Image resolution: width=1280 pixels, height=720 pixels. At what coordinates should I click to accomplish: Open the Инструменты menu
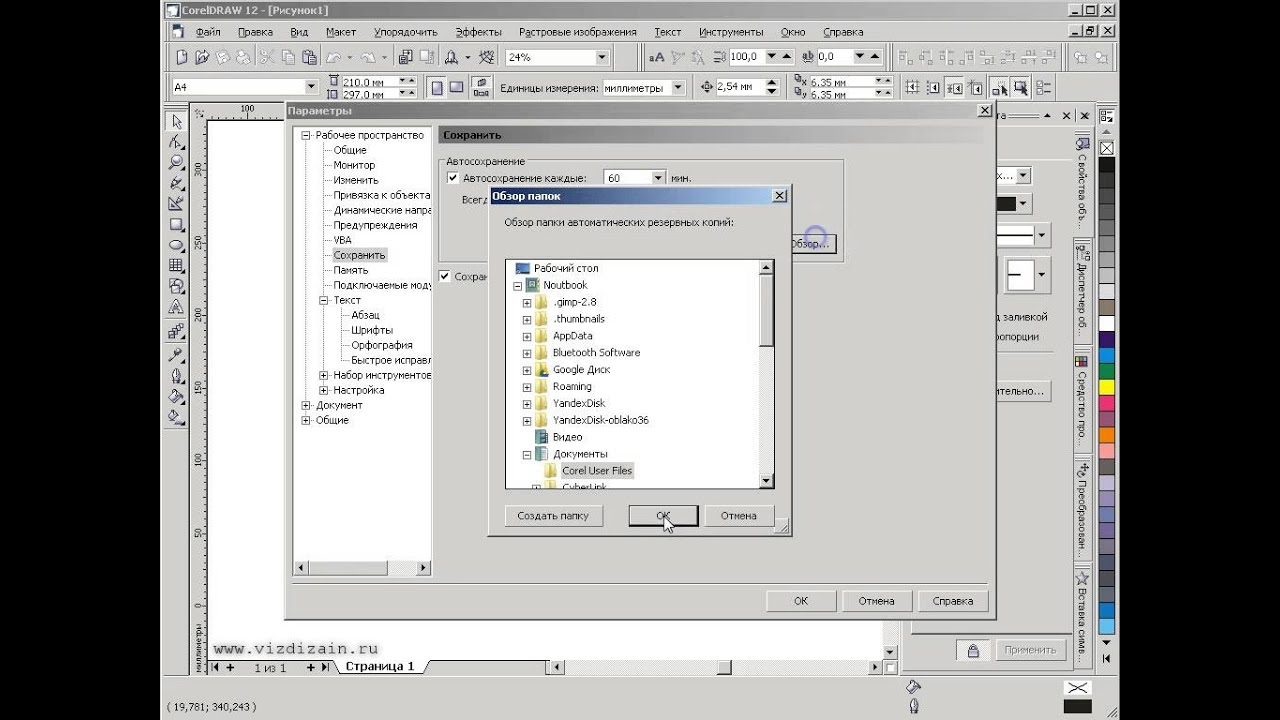tap(731, 32)
